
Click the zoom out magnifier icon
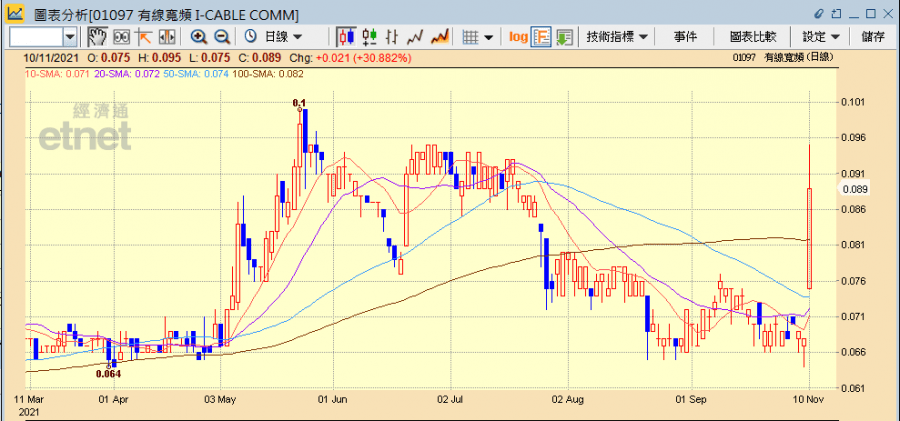(x=221, y=37)
